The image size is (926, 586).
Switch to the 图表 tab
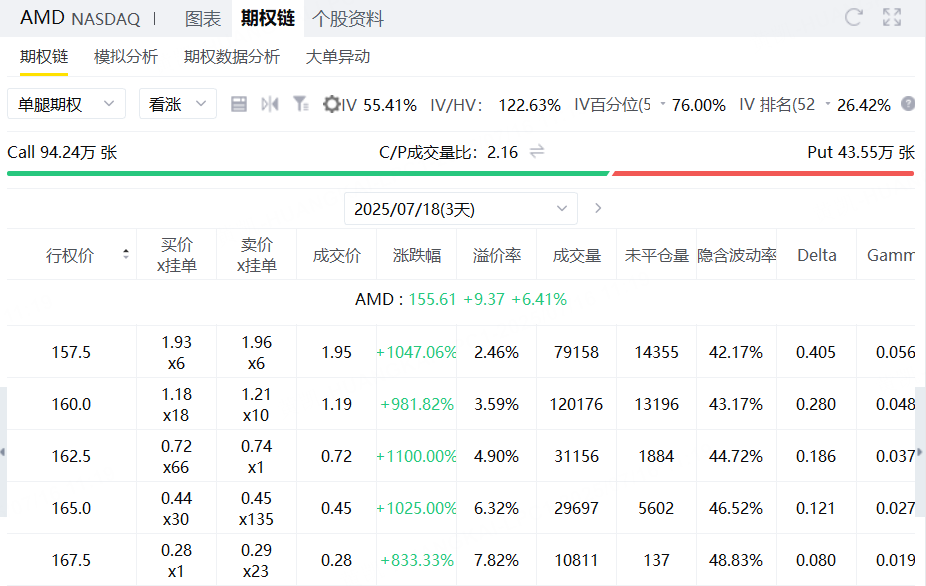[203, 19]
